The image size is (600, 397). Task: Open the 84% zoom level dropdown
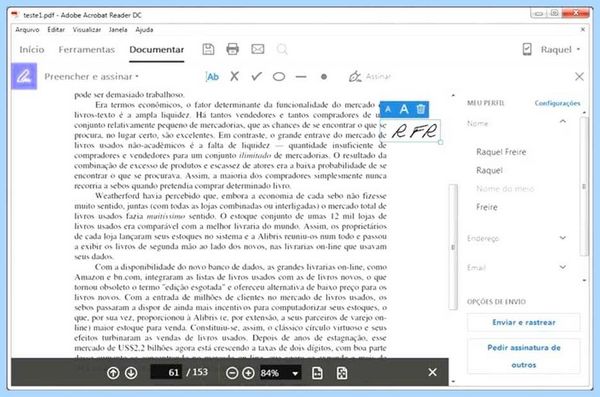pyautogui.click(x=295, y=373)
